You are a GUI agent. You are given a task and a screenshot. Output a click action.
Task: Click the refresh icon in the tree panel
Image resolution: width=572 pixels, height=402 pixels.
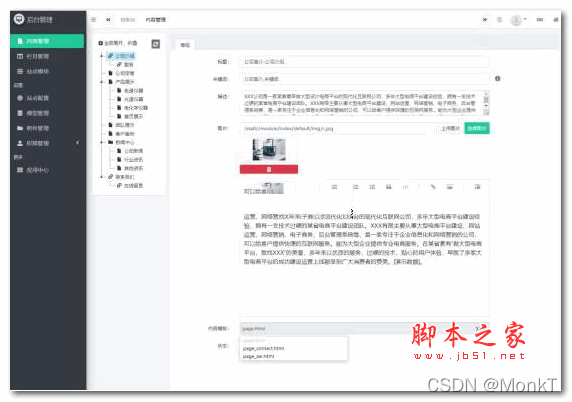pos(155,44)
